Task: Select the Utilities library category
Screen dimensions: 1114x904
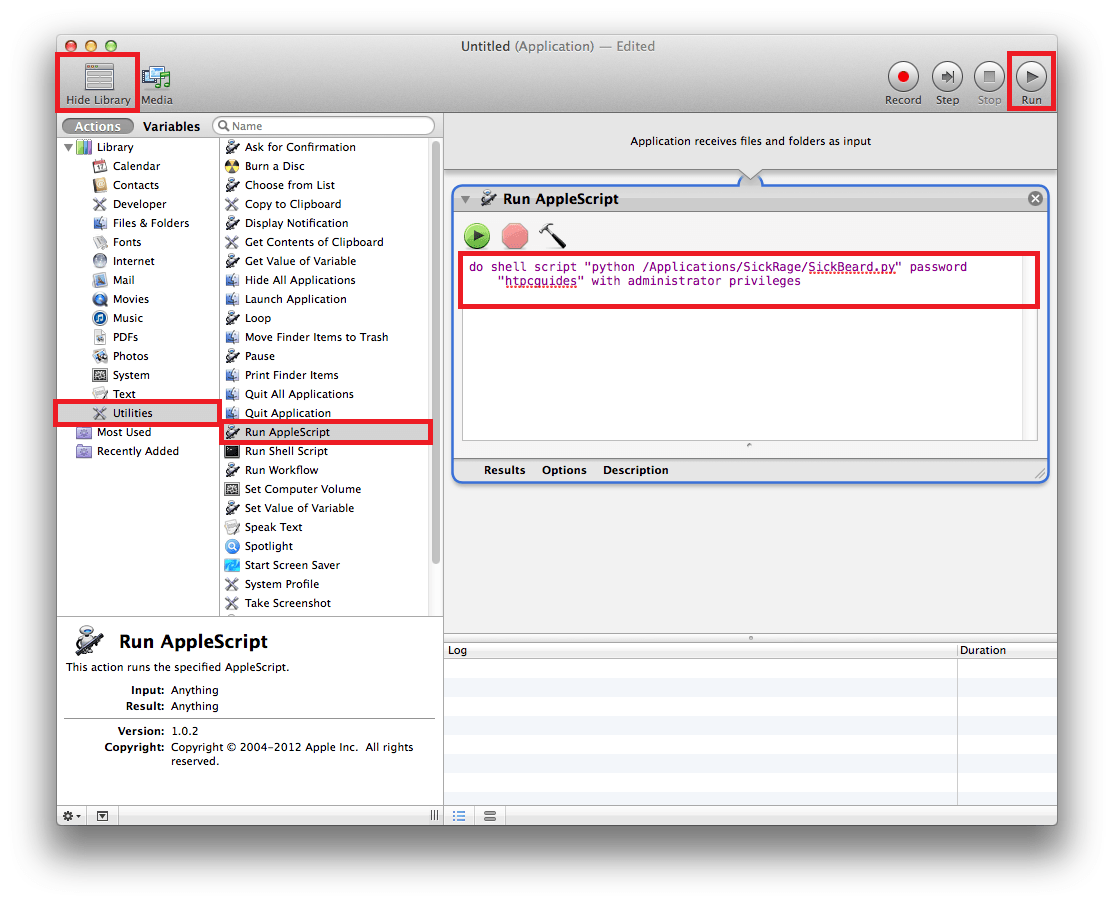Action: (132, 413)
